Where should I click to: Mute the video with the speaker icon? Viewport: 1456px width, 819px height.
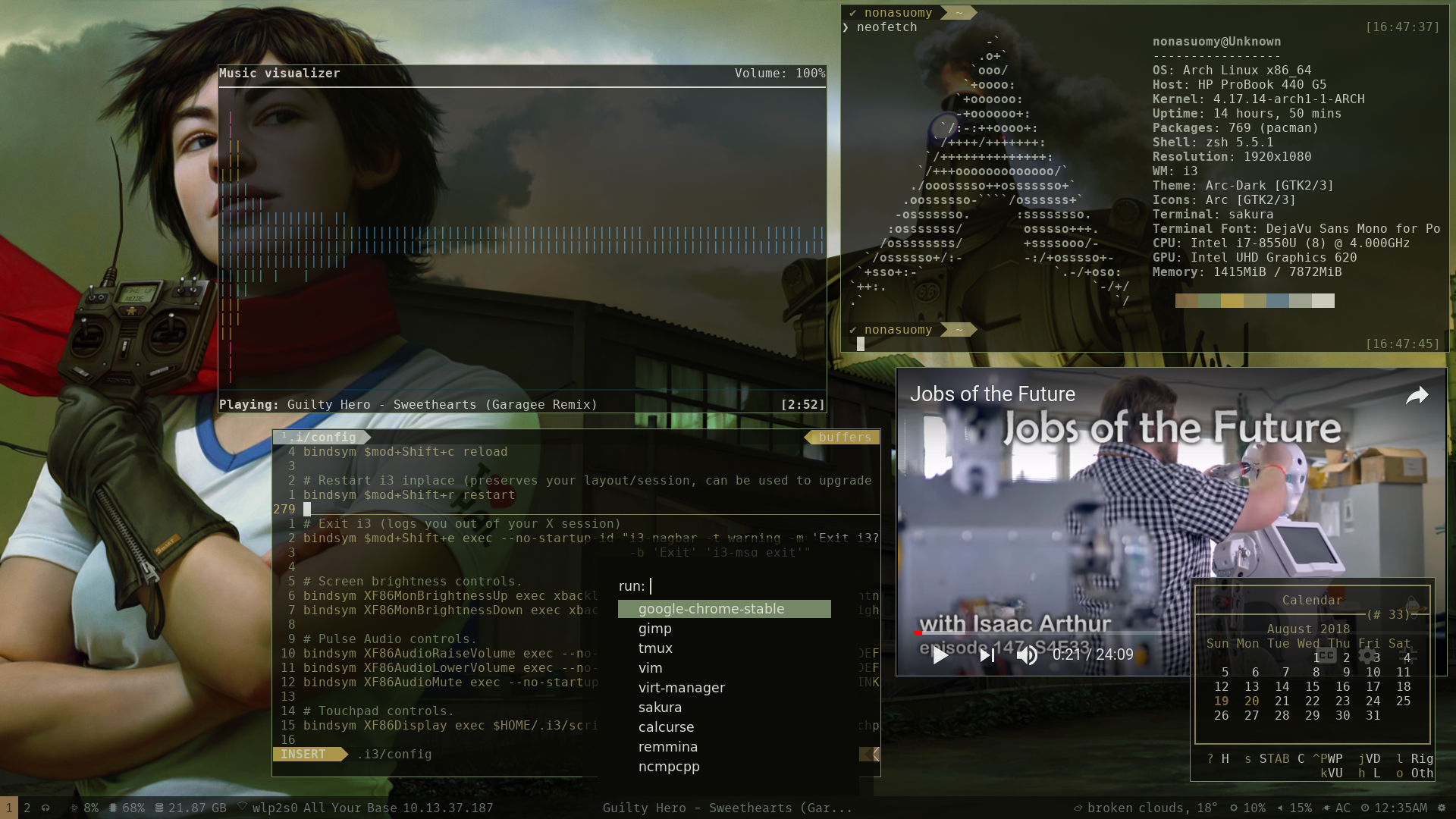click(x=1027, y=655)
